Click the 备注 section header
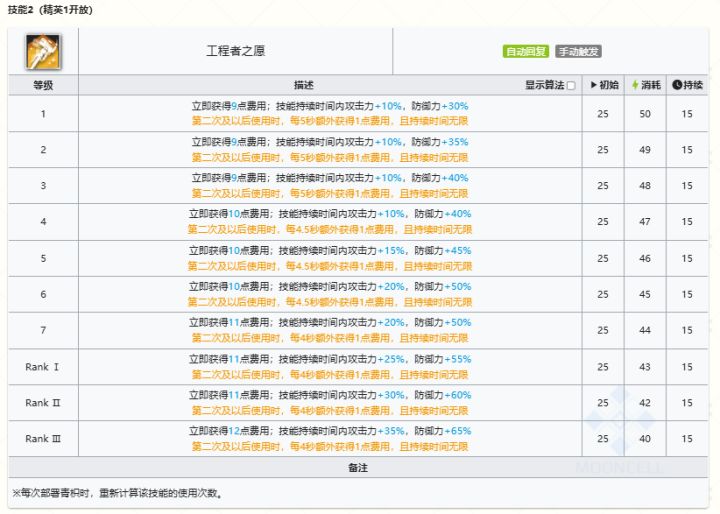 (359, 467)
